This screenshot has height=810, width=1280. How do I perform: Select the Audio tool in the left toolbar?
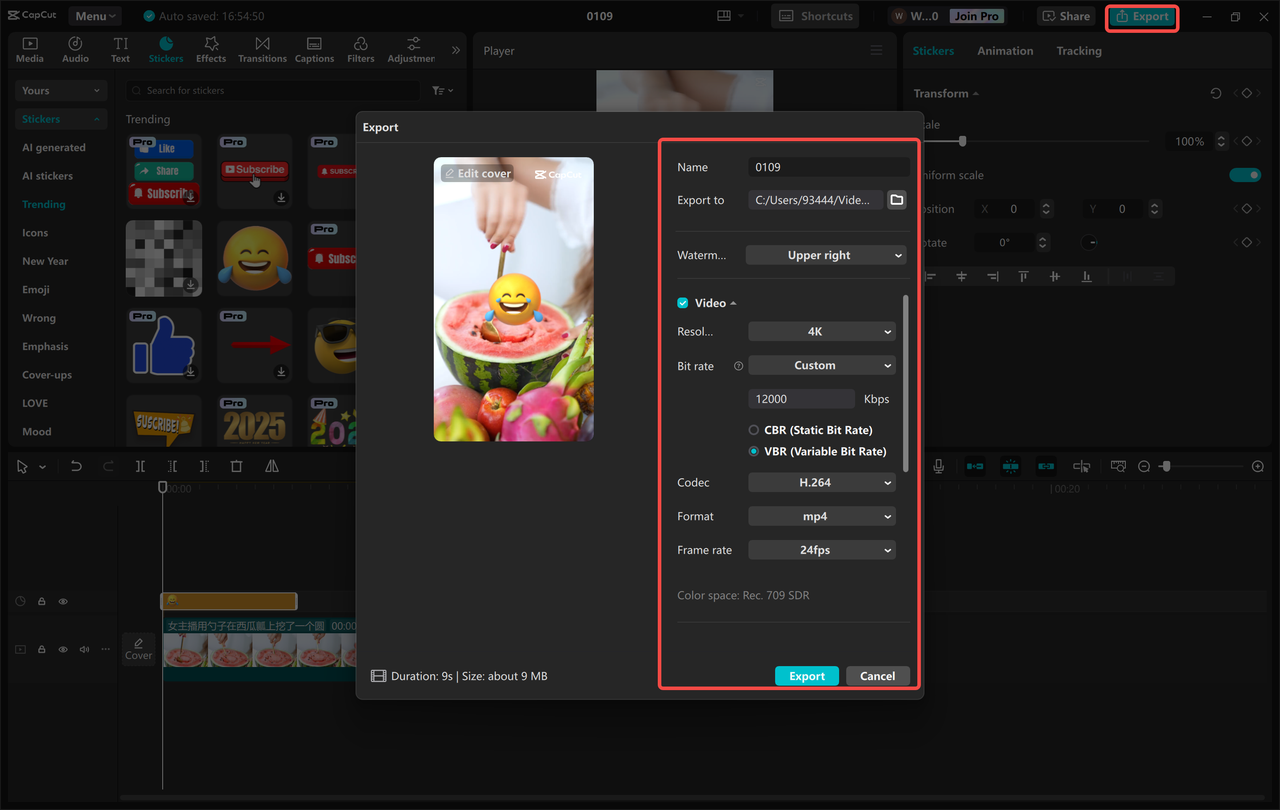74,46
